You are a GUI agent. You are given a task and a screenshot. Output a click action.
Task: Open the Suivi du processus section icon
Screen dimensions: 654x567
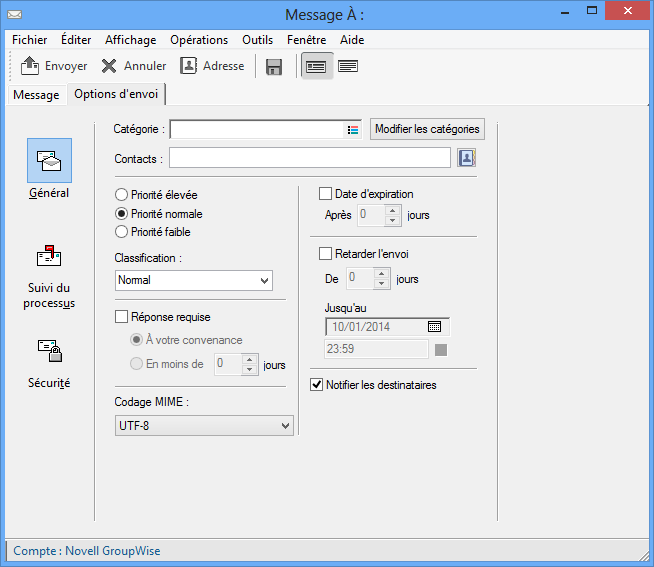pos(49,256)
